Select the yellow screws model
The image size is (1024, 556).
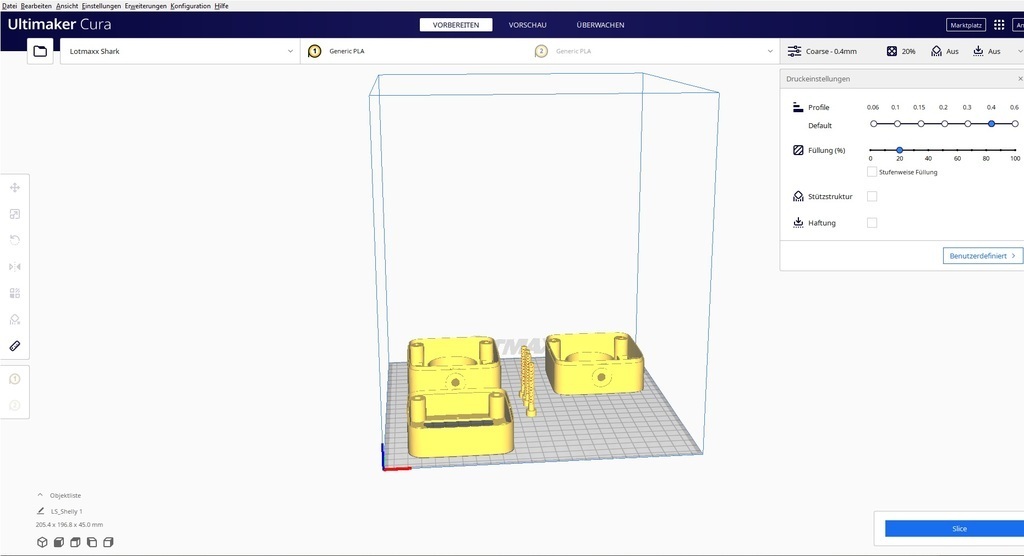tap(527, 380)
